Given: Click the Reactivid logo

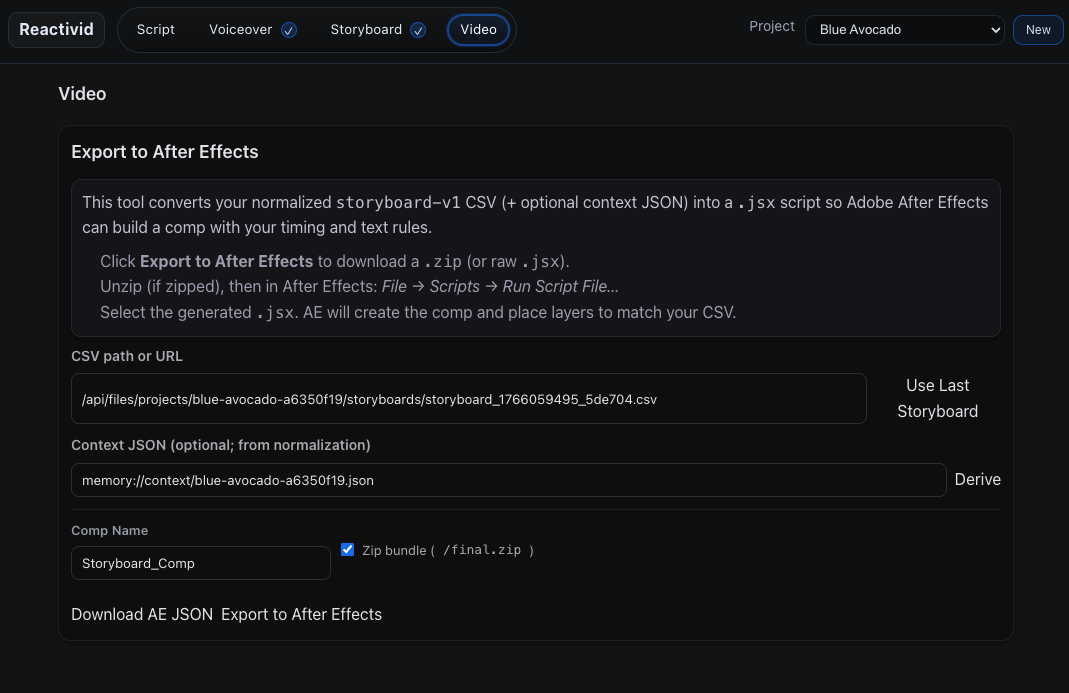Looking at the screenshot, I should [x=56, y=29].
